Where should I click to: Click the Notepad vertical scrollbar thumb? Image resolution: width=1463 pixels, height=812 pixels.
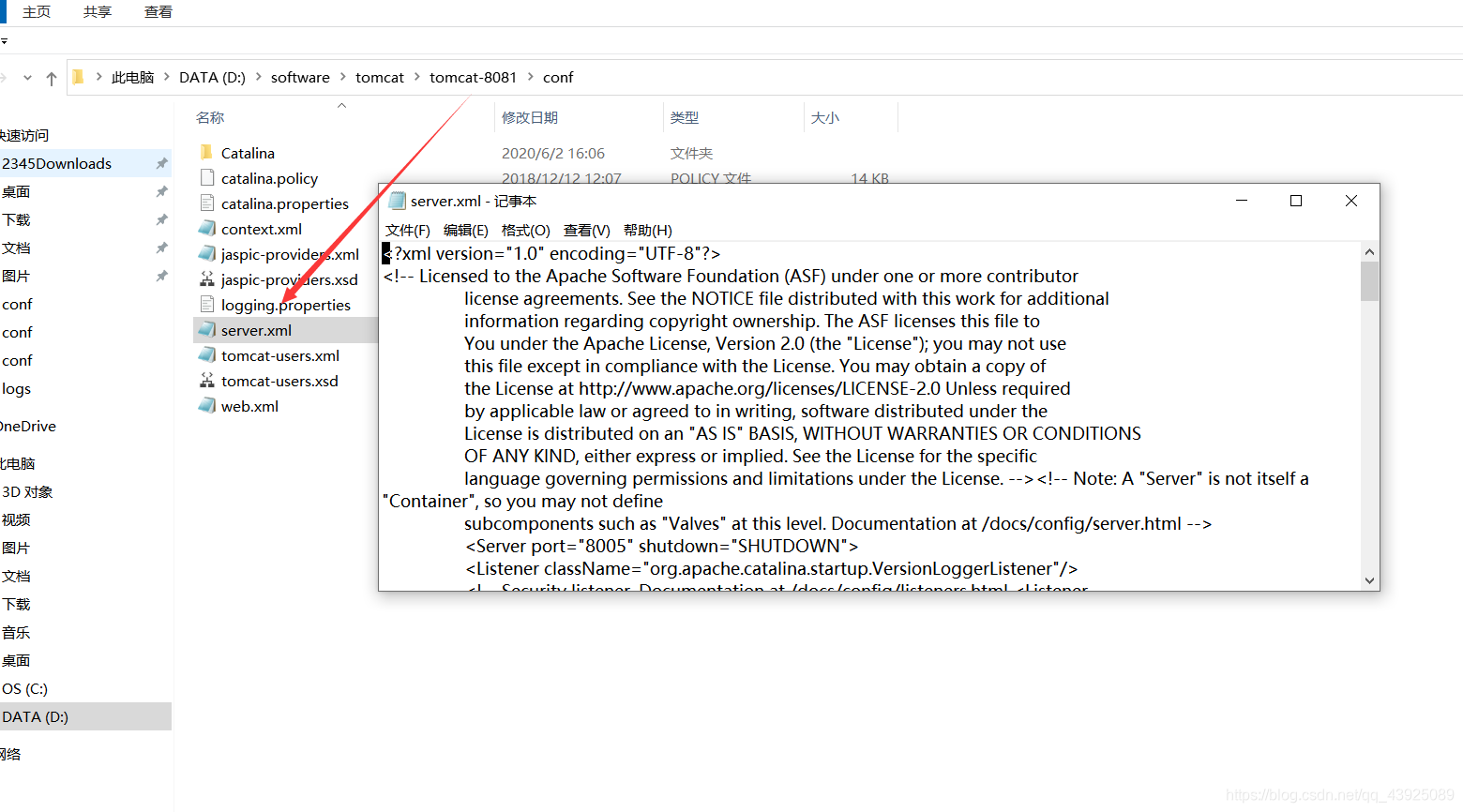[x=1369, y=281]
